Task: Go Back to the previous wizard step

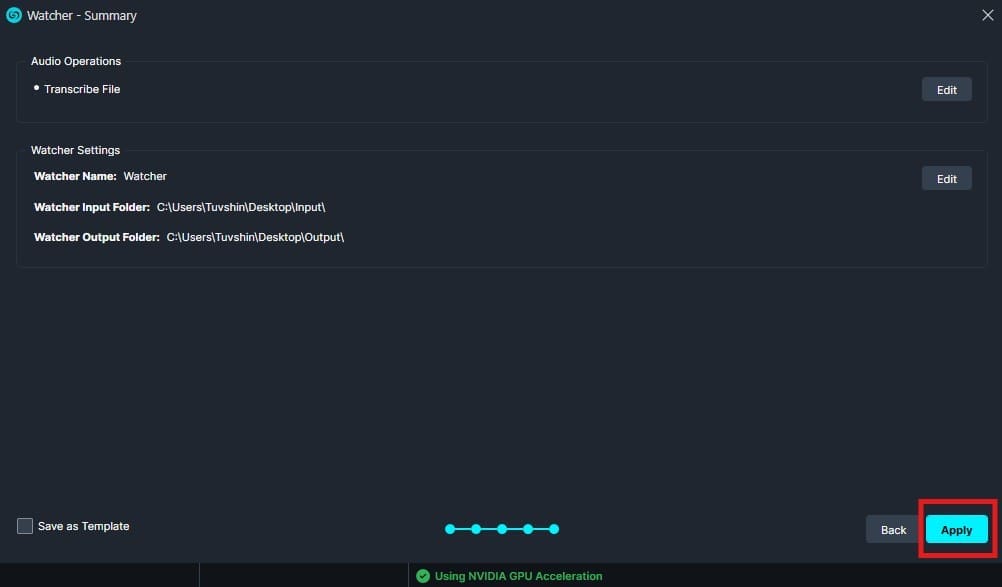Action: point(893,530)
